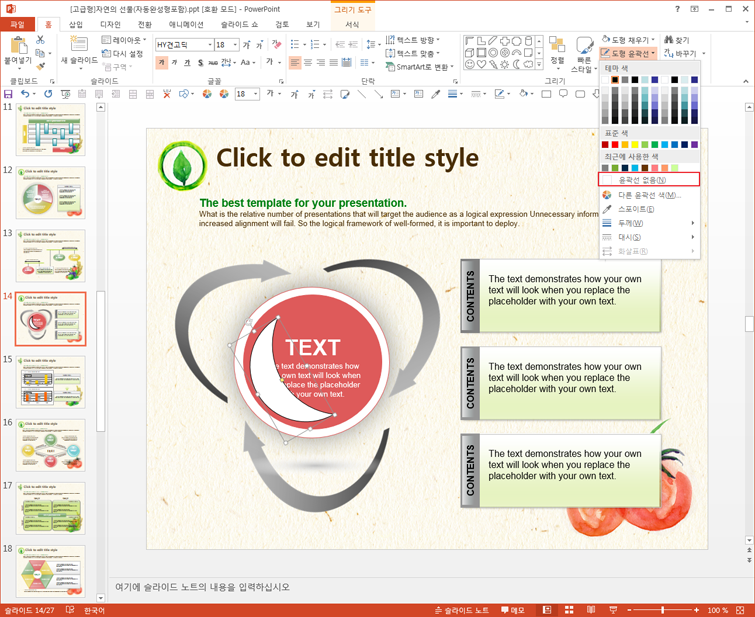This screenshot has height=617, width=755.
Task: Click Comments (메모) status bar button
Action: click(512, 610)
